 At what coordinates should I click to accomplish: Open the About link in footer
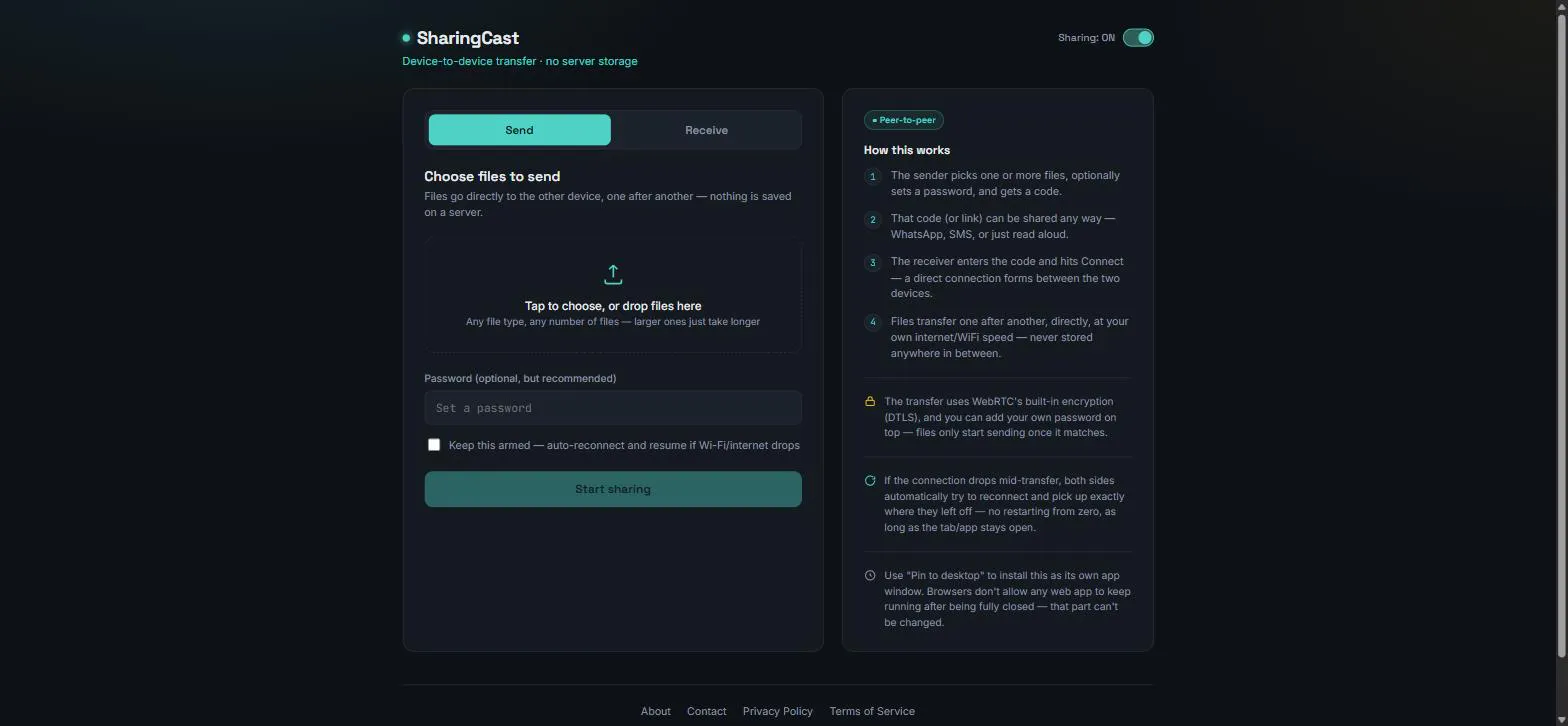point(655,711)
